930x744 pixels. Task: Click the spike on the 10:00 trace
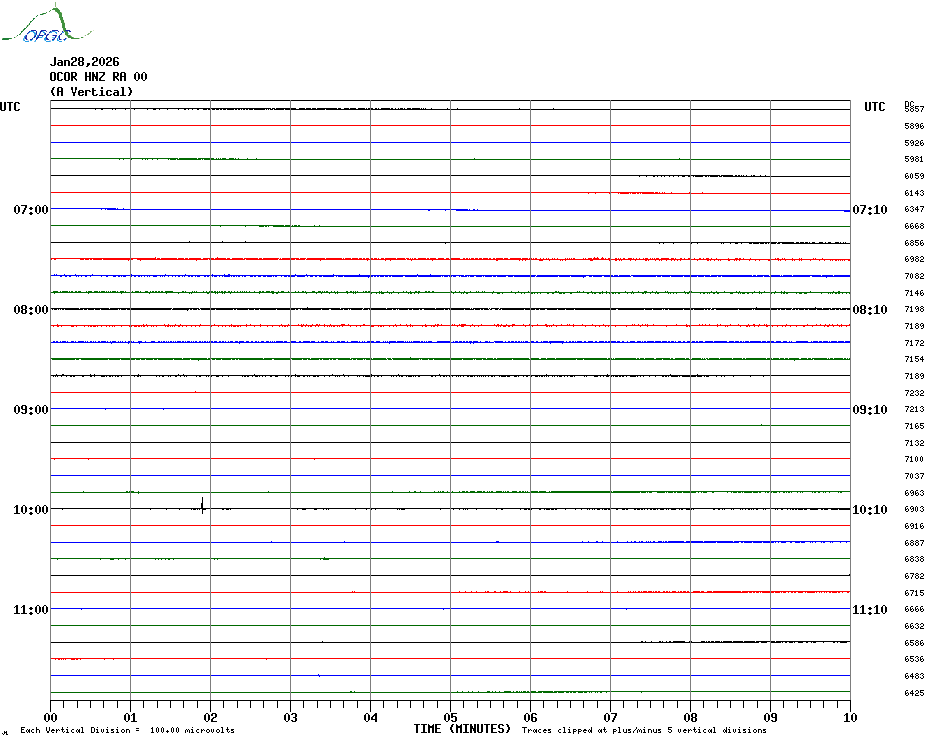click(203, 505)
